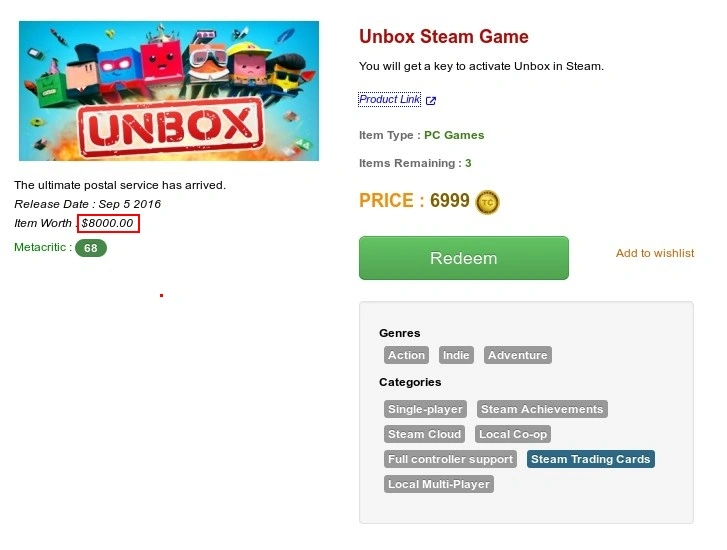The width and height of the screenshot is (727, 550).
Task: Add this game to wishlist
Action: pos(655,253)
